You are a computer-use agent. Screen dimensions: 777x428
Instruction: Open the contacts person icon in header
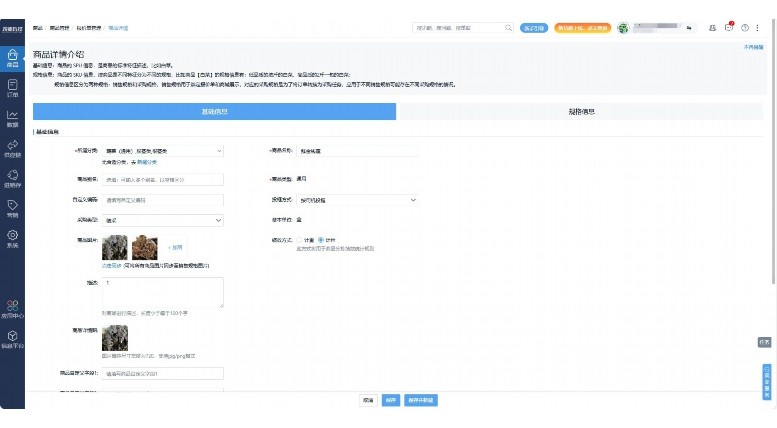712,28
